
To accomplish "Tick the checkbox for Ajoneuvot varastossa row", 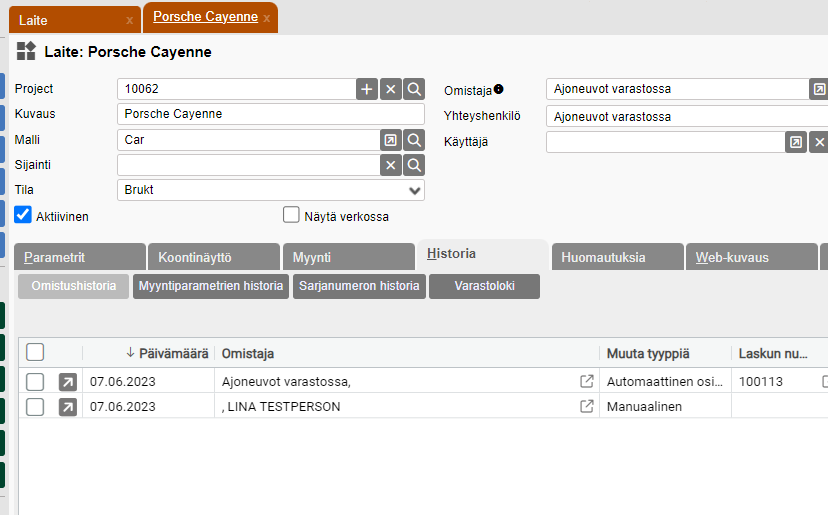I will pos(35,382).
